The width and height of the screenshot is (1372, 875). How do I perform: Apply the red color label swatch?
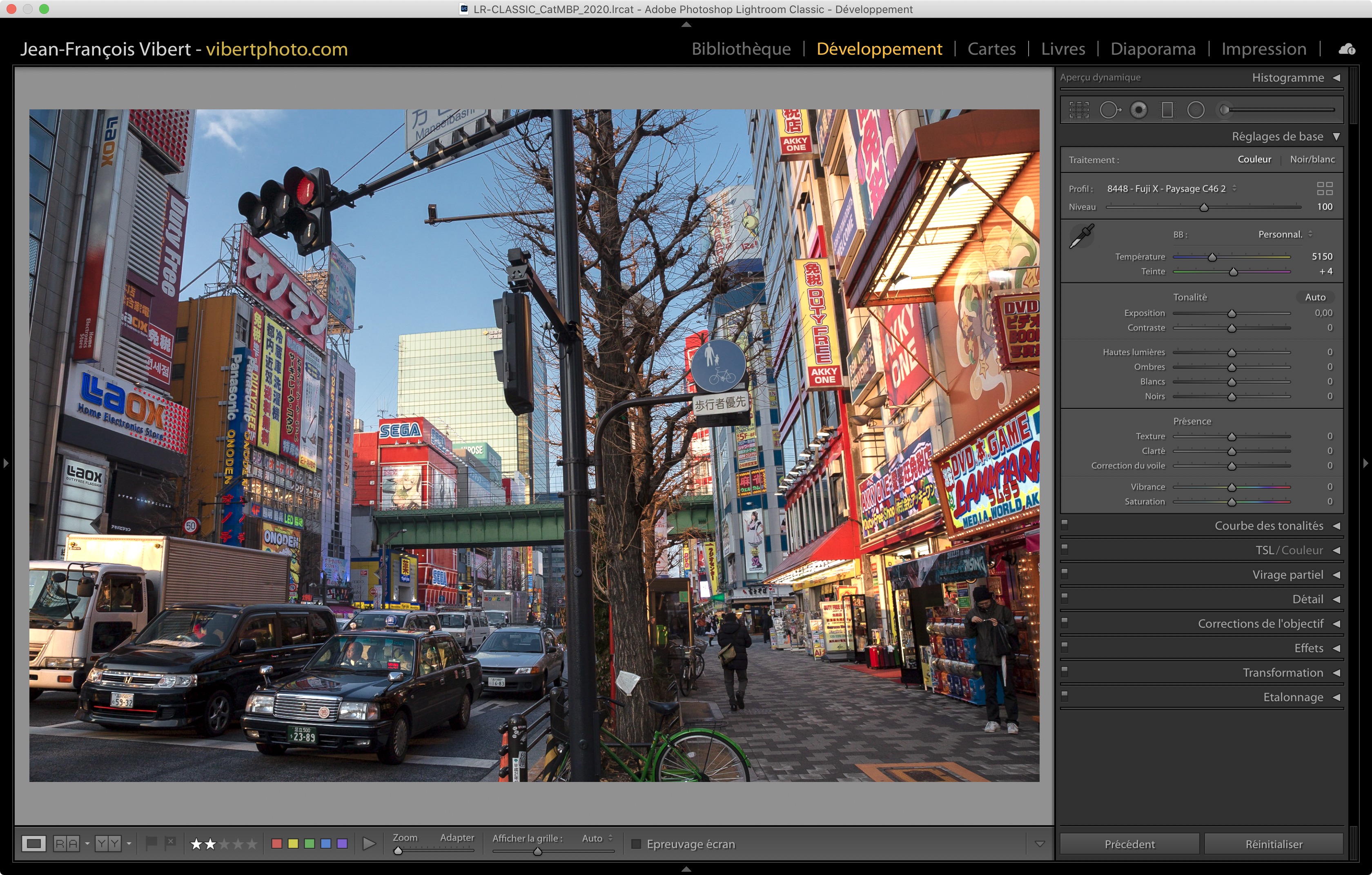pyautogui.click(x=277, y=844)
